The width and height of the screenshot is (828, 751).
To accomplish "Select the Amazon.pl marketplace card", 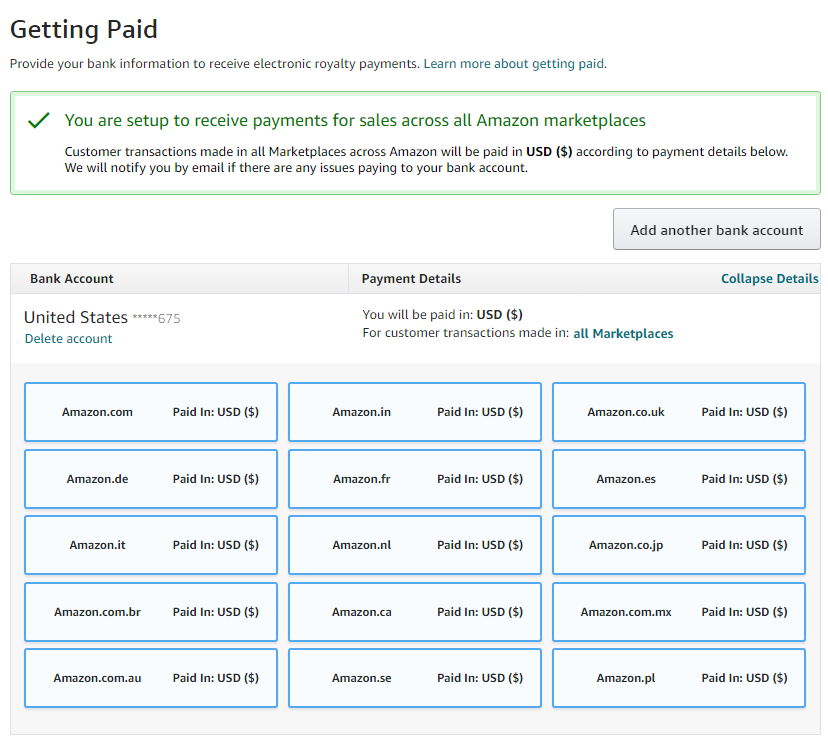I will click(x=679, y=678).
